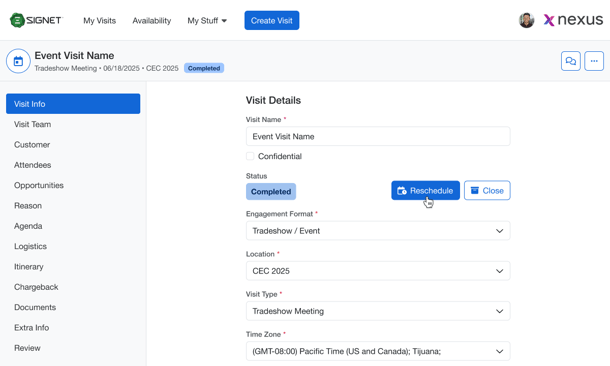Image resolution: width=610 pixels, height=366 pixels.
Task: Click the Nexus logo
Action: (x=573, y=20)
